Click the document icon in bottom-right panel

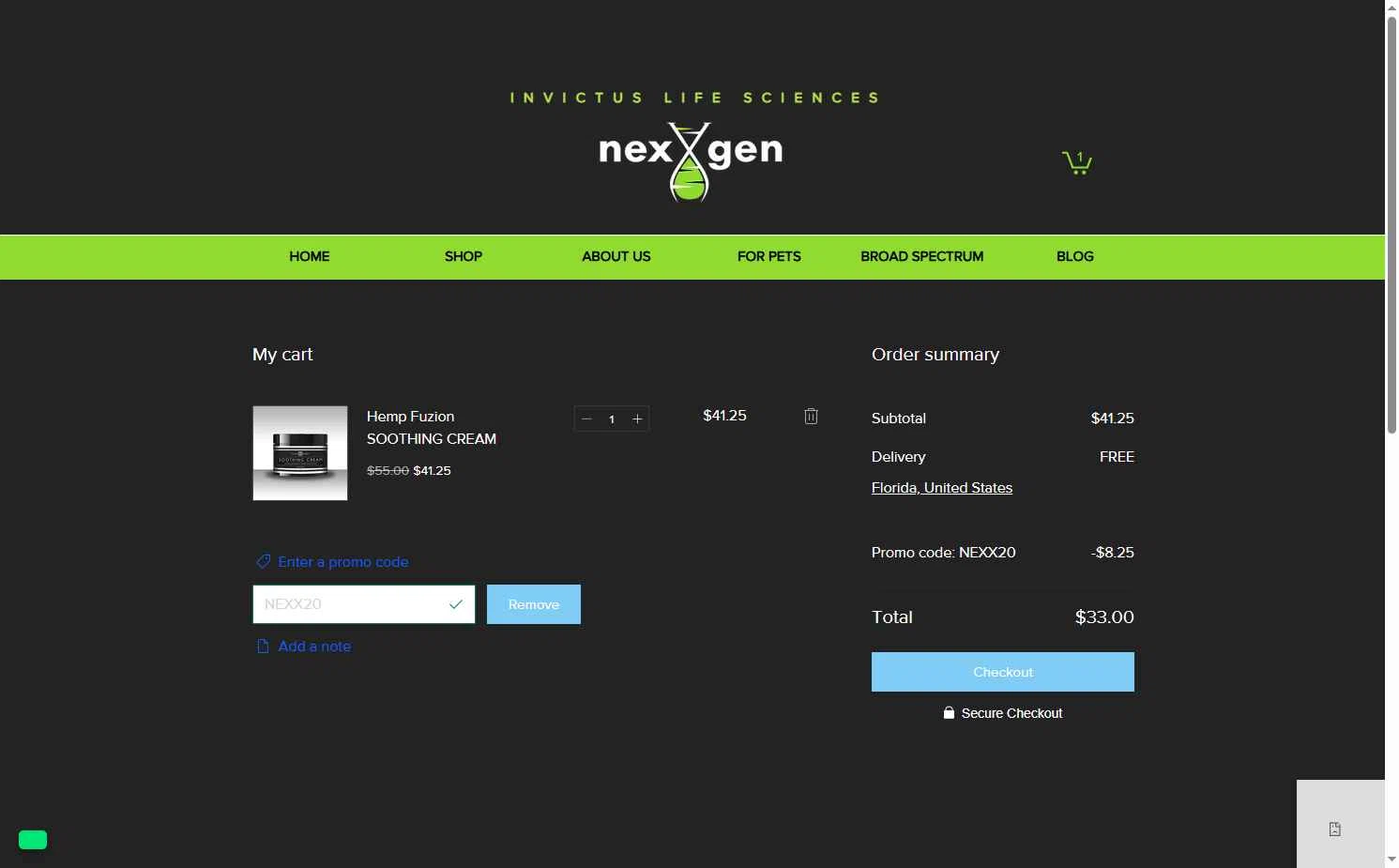click(1334, 829)
